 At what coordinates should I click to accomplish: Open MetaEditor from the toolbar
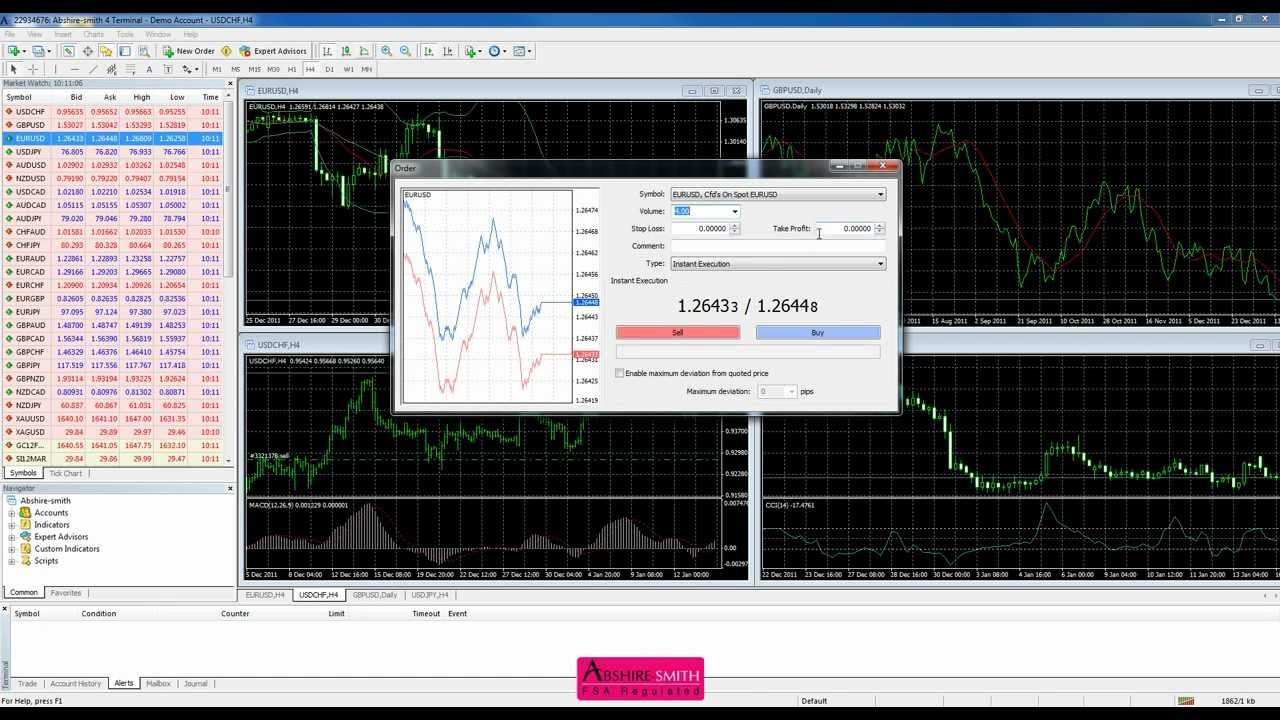226,51
